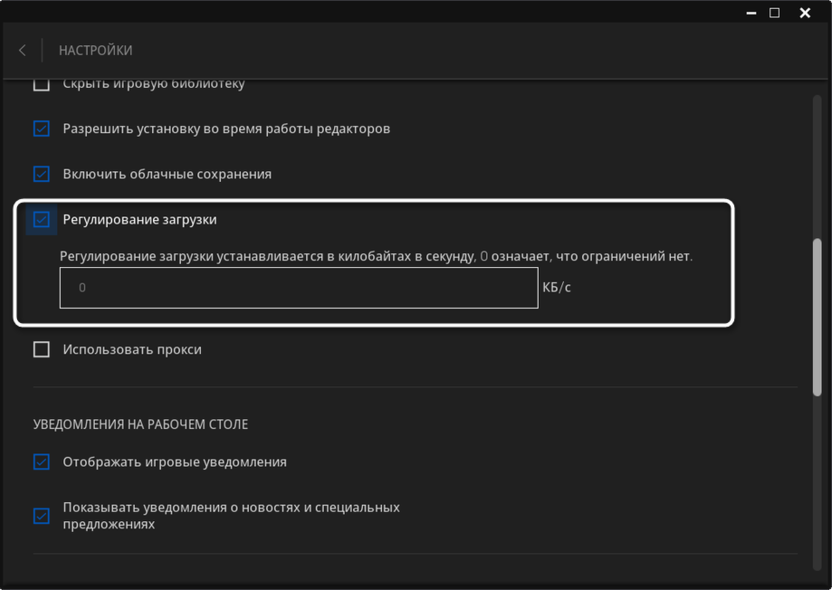The width and height of the screenshot is (832, 590).
Task: Click the КБ/с download limit input field
Action: pyautogui.click(x=298, y=288)
